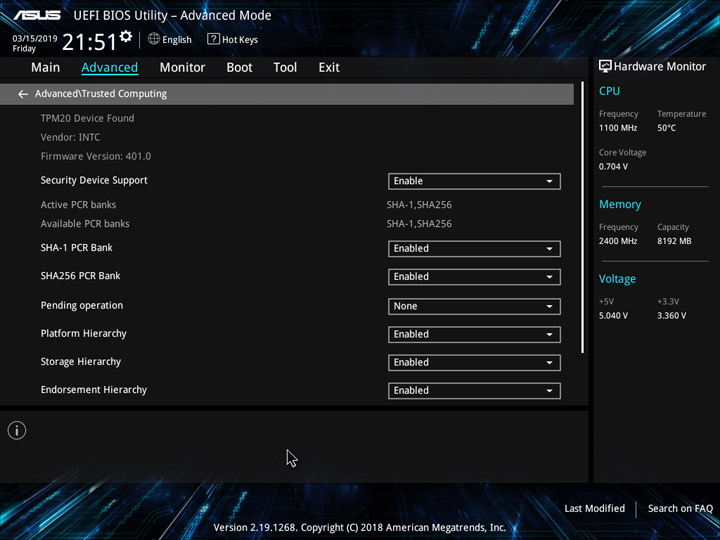720x540 pixels.
Task: Click the globe language icon
Action: (154, 39)
